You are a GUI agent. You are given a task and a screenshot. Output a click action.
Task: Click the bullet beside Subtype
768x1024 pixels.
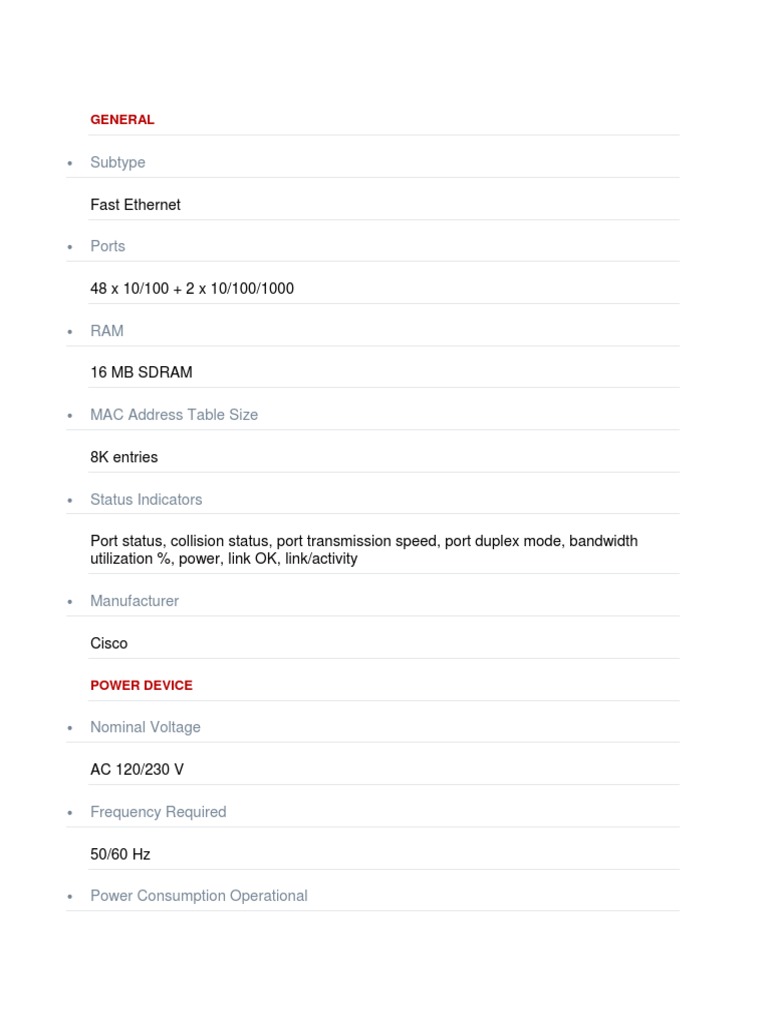pyautogui.click(x=70, y=163)
